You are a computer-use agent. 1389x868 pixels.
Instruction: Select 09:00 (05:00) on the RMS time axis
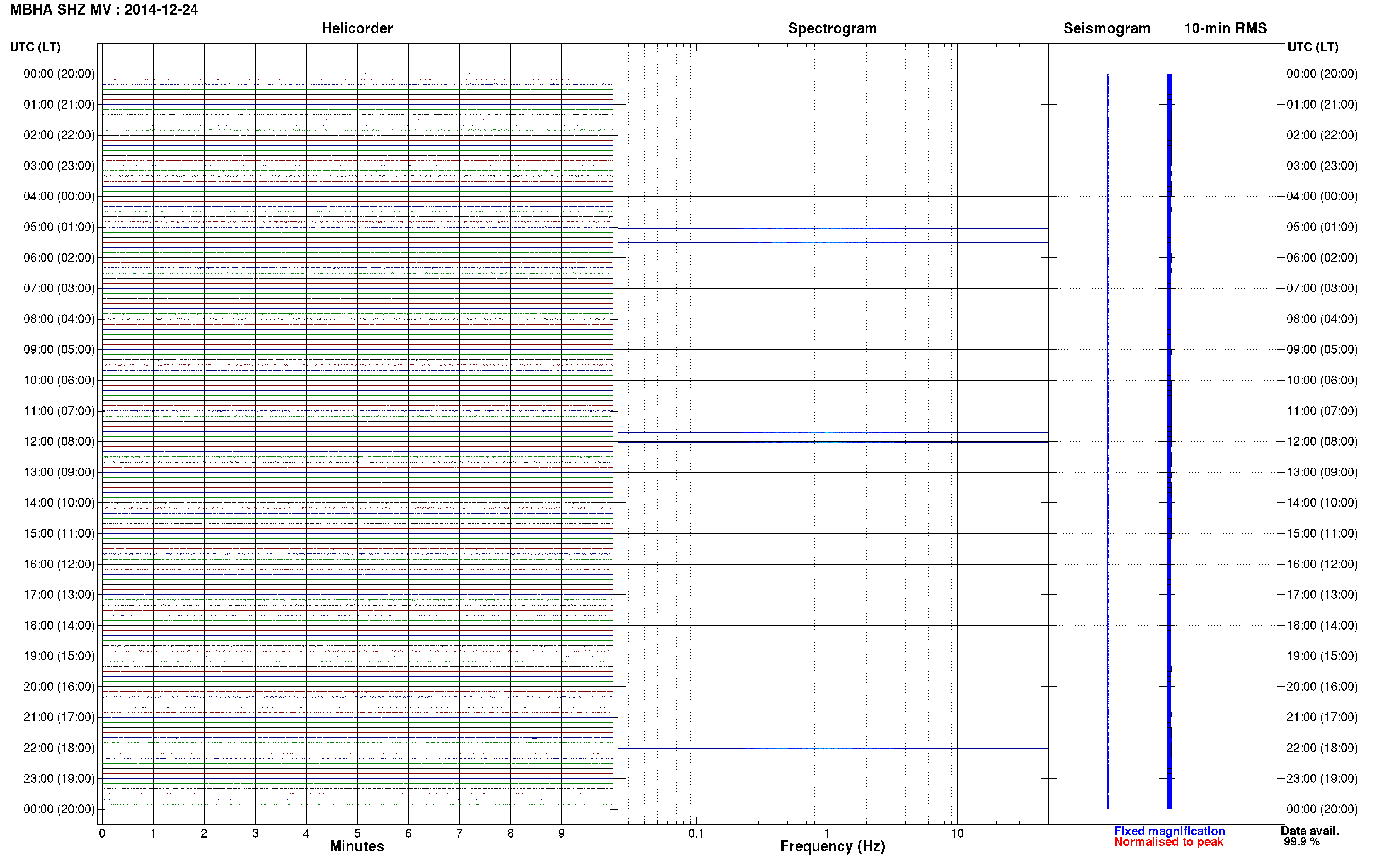[1322, 349]
